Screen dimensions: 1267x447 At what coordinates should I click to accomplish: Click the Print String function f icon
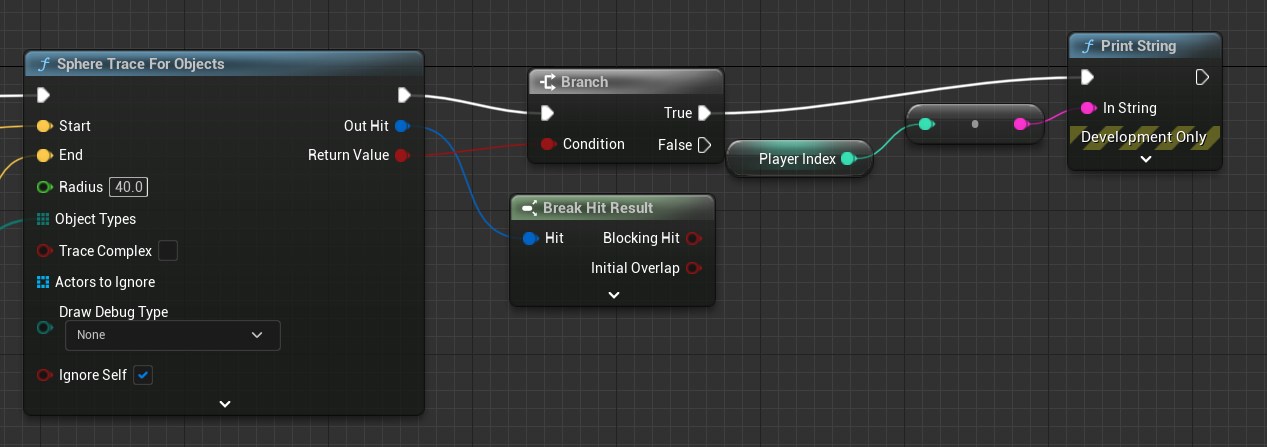coord(1087,46)
